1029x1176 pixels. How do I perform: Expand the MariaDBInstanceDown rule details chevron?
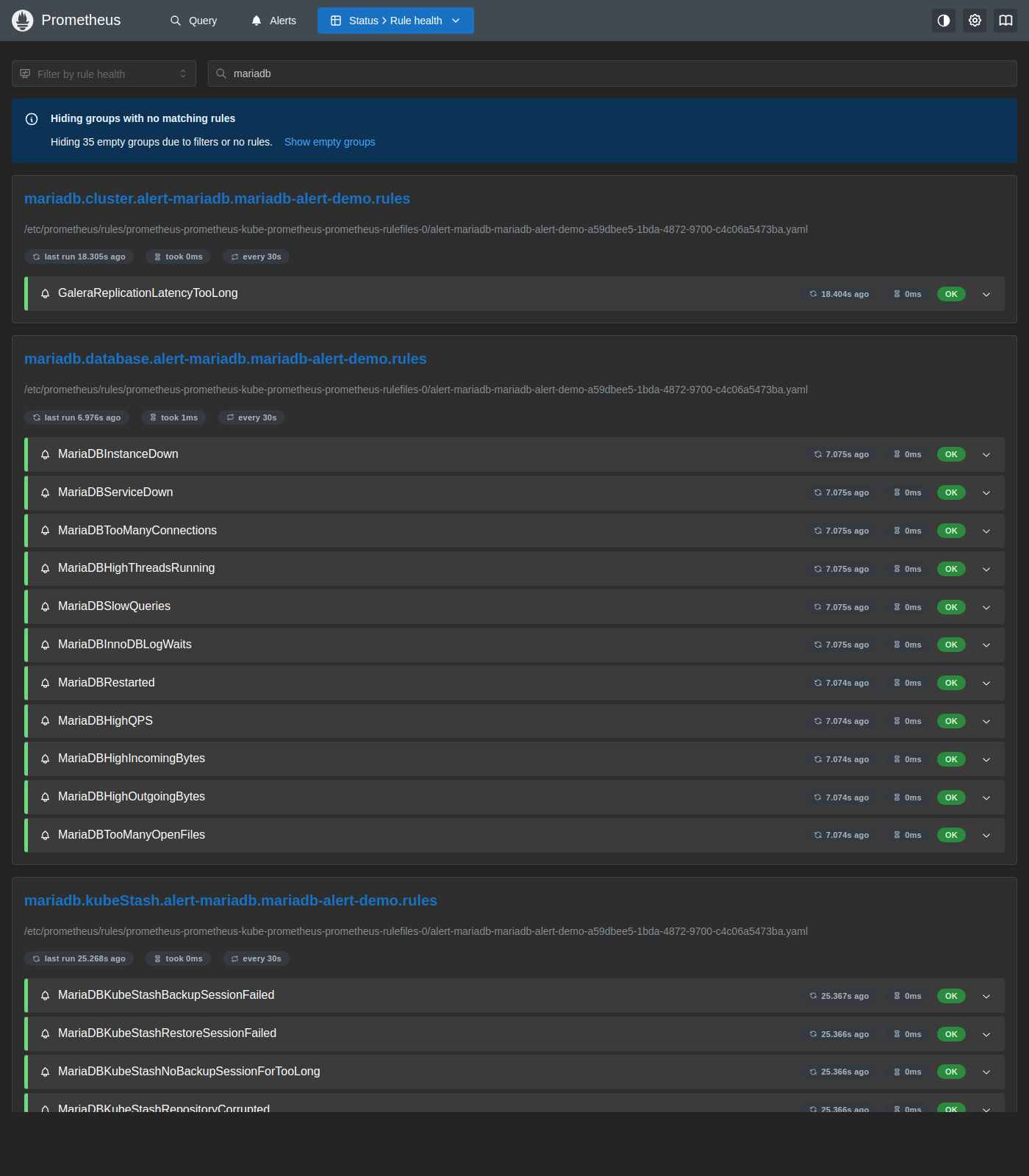click(x=986, y=455)
